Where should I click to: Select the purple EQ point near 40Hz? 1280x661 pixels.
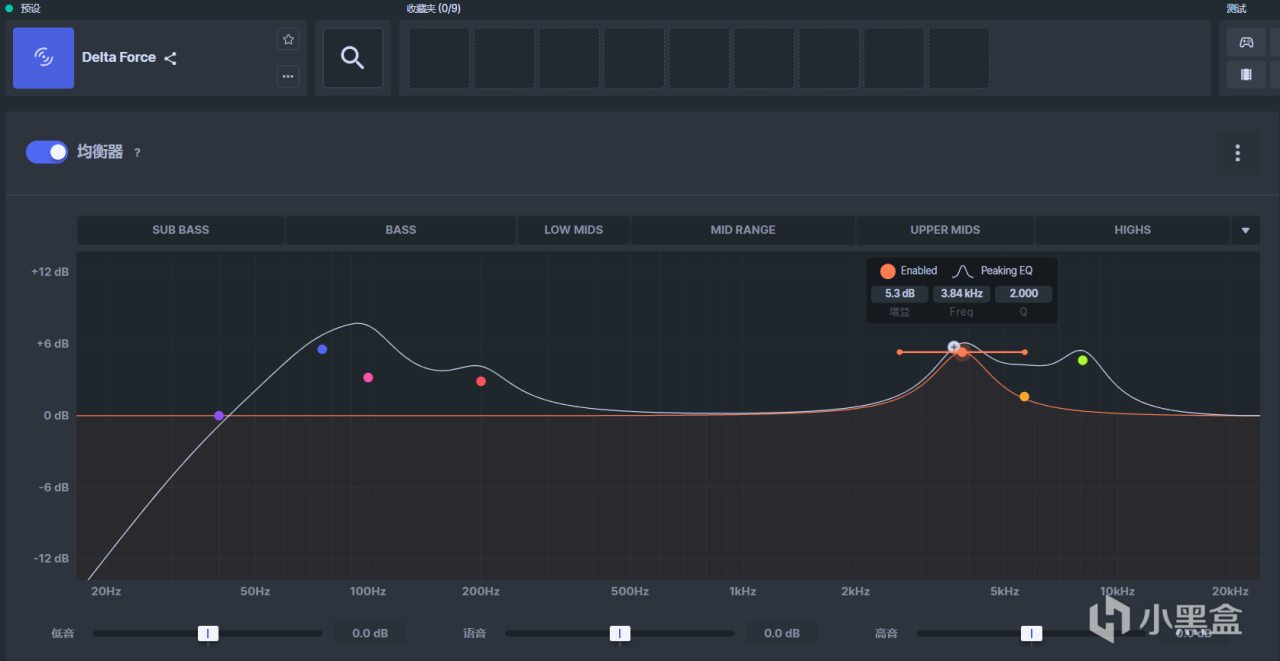(x=219, y=416)
